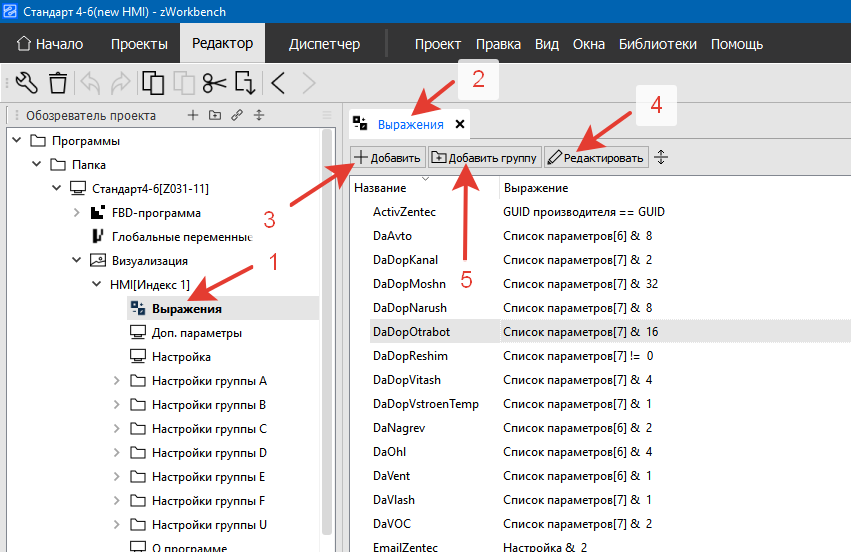Click the link icon in project explorer header
This screenshot has height=552, width=851.
pyautogui.click(x=237, y=115)
